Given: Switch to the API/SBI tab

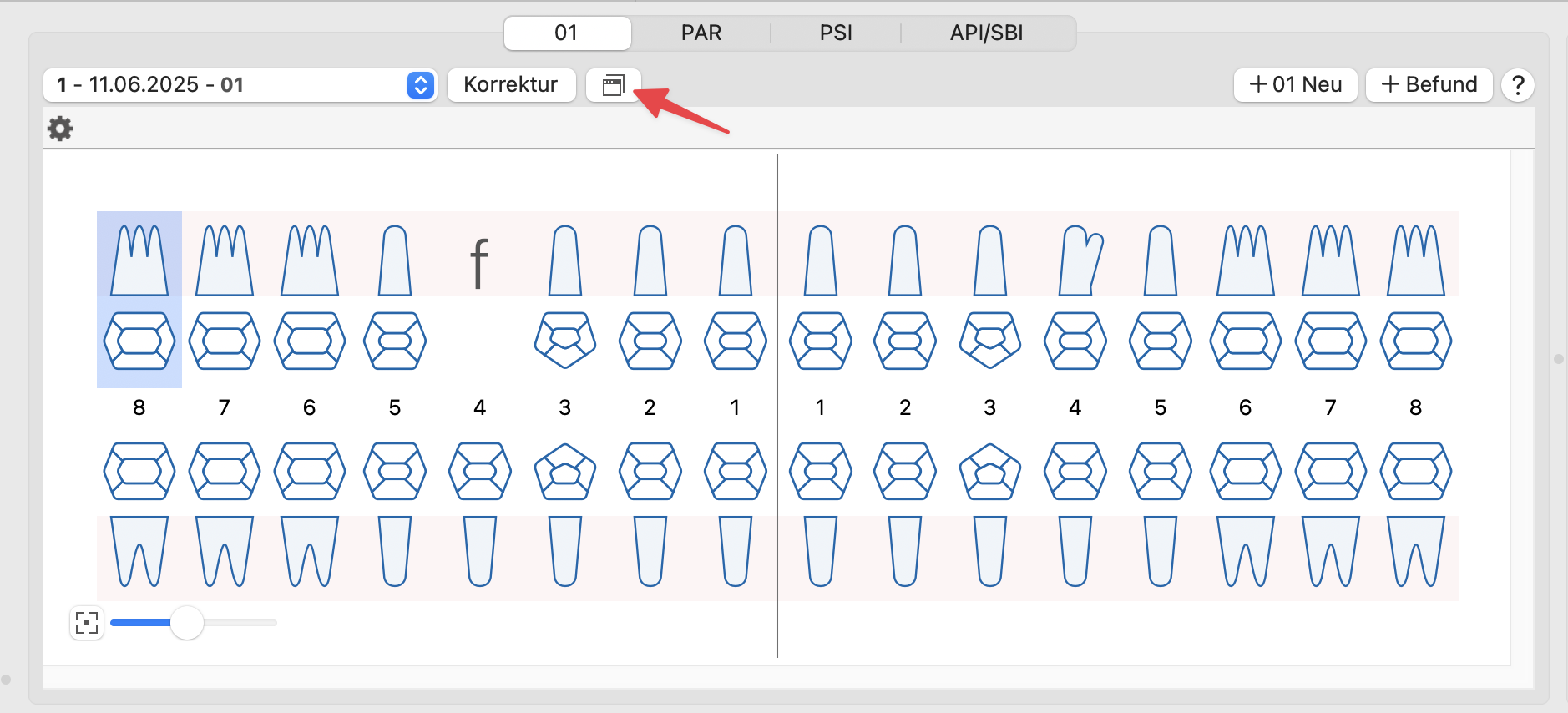Looking at the screenshot, I should coord(987,33).
